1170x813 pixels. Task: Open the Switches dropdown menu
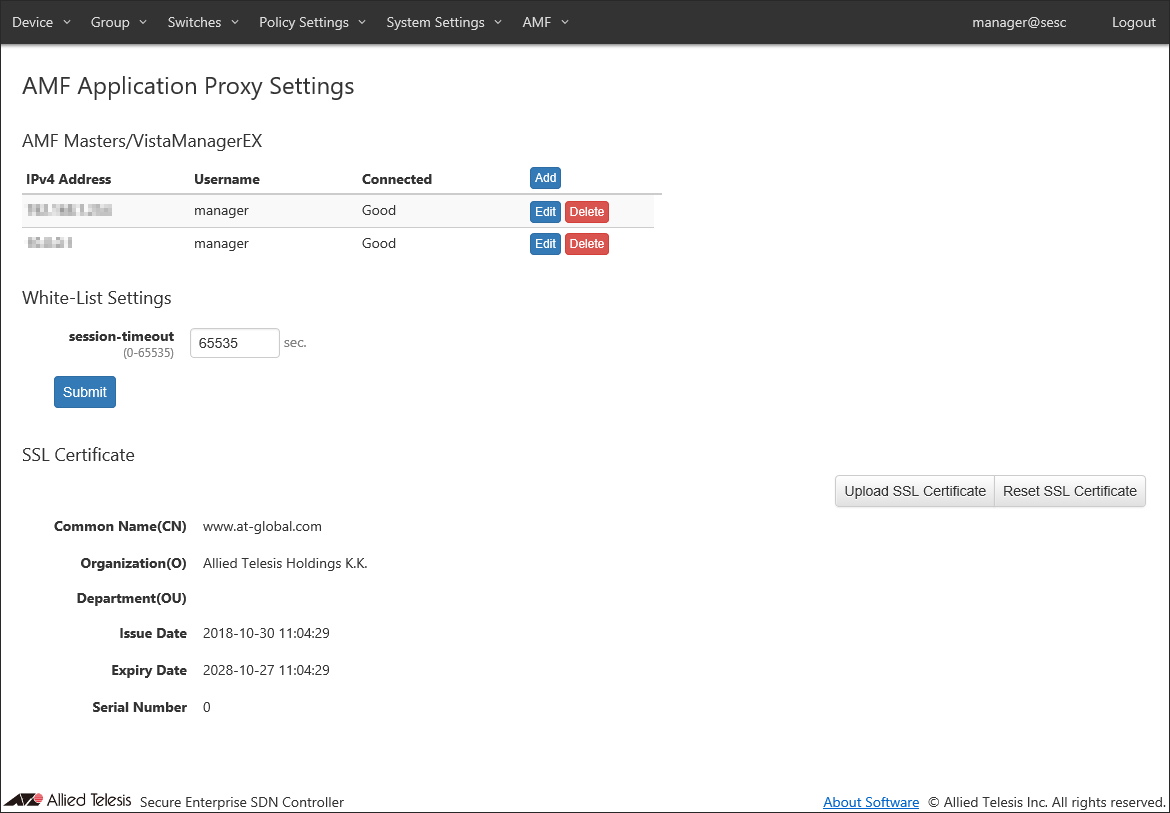203,22
